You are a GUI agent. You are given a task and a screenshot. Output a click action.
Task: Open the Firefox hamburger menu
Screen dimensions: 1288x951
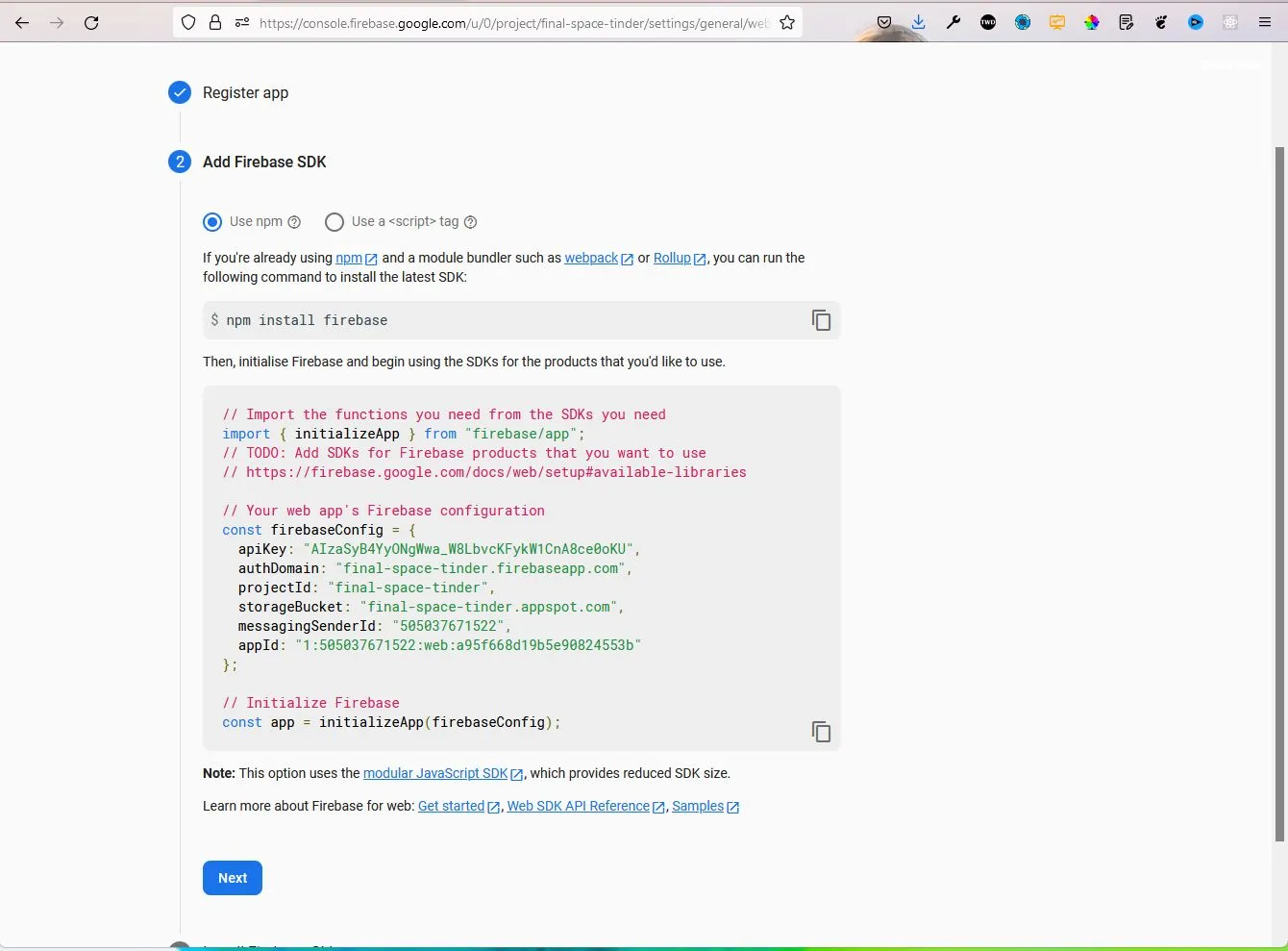pos(1265,22)
